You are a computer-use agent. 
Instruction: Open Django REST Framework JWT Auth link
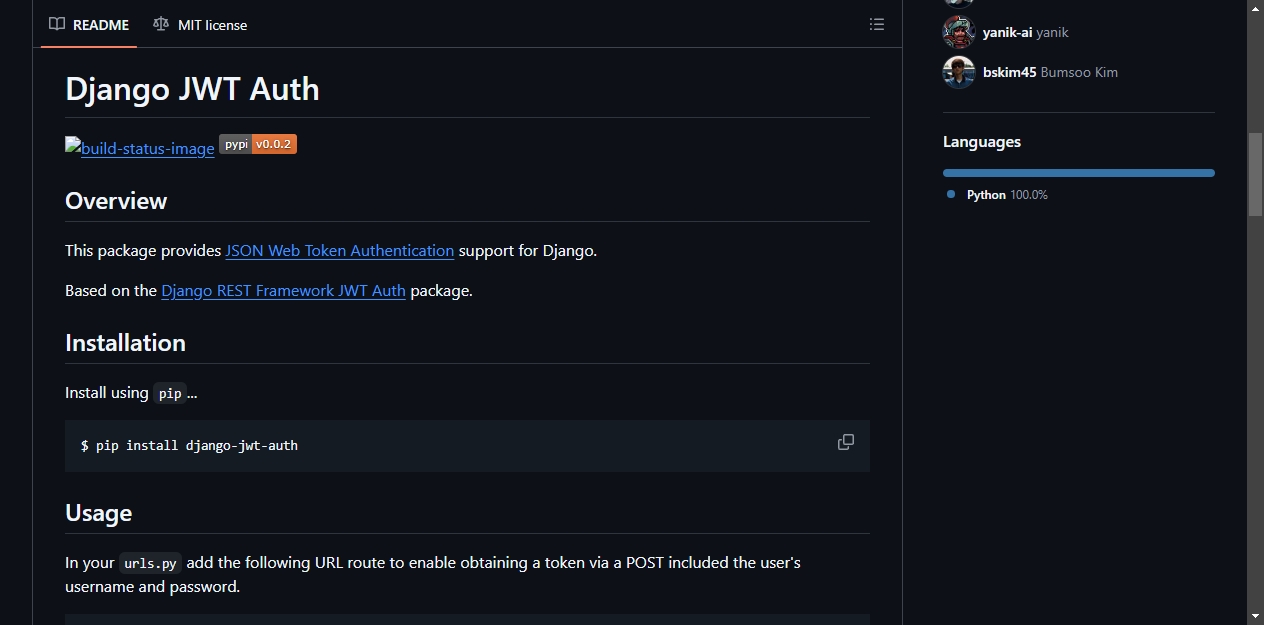click(x=283, y=291)
